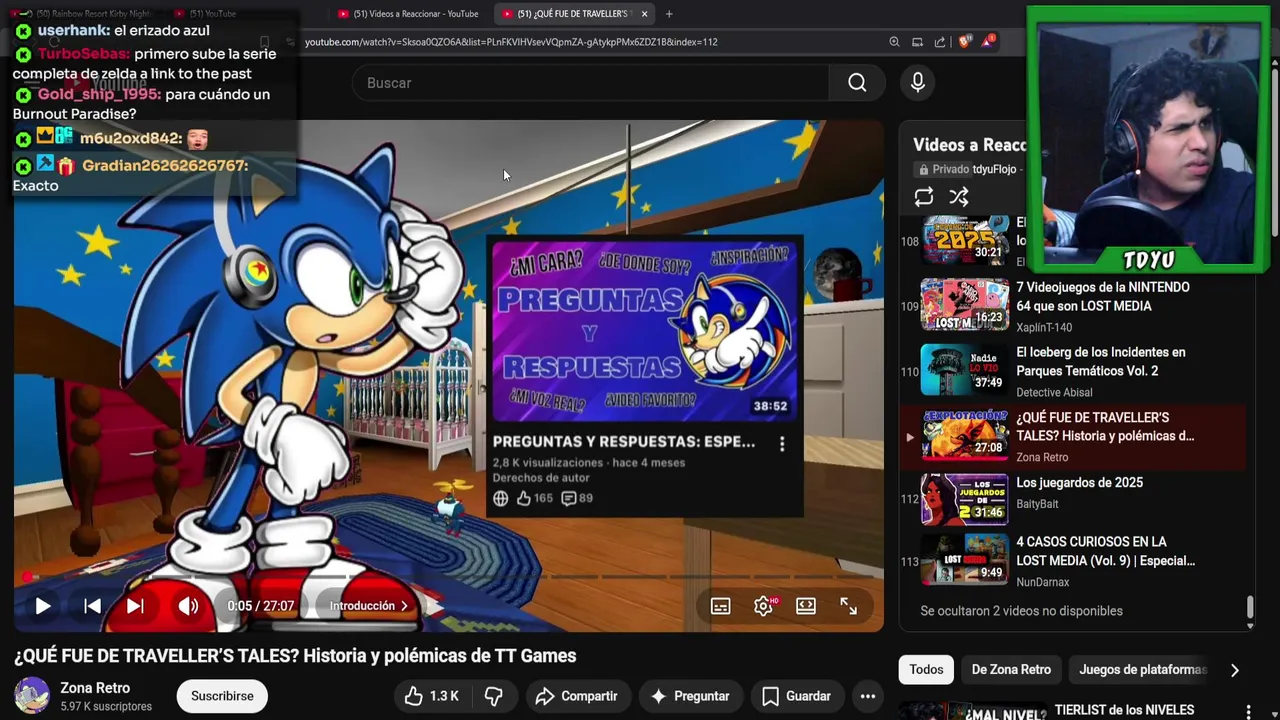Click 5.97 K suscriptores text
Screen dimensions: 1280x720
(106, 707)
